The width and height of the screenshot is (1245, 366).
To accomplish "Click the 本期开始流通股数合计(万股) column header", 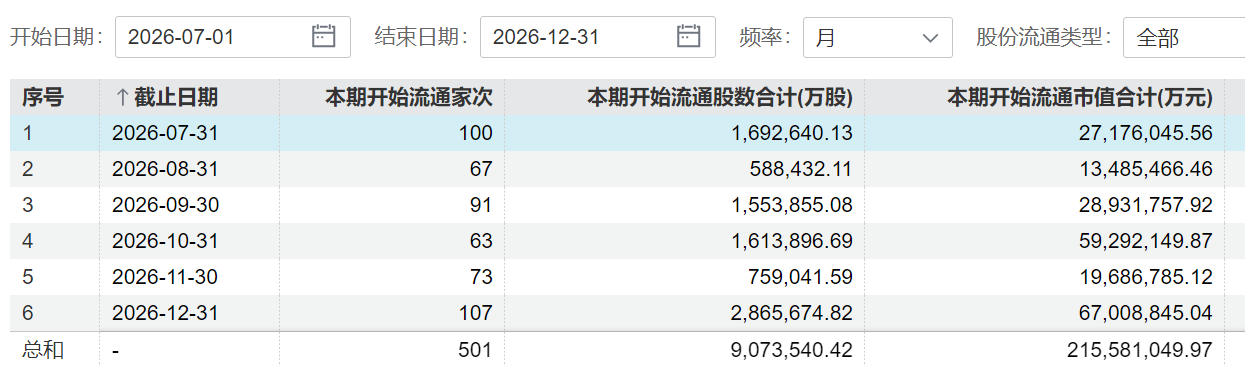I will 720,97.
